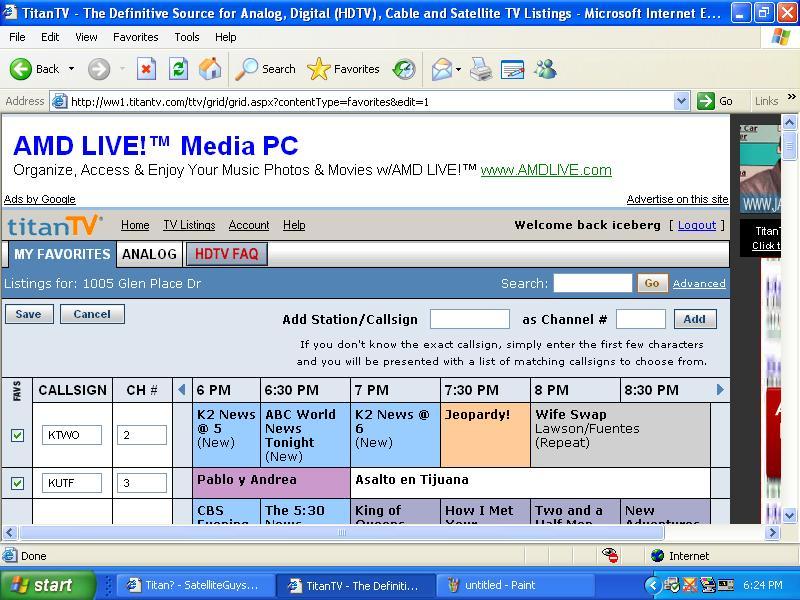800x600 pixels.
Task: Open the View menu
Action: tap(86, 37)
